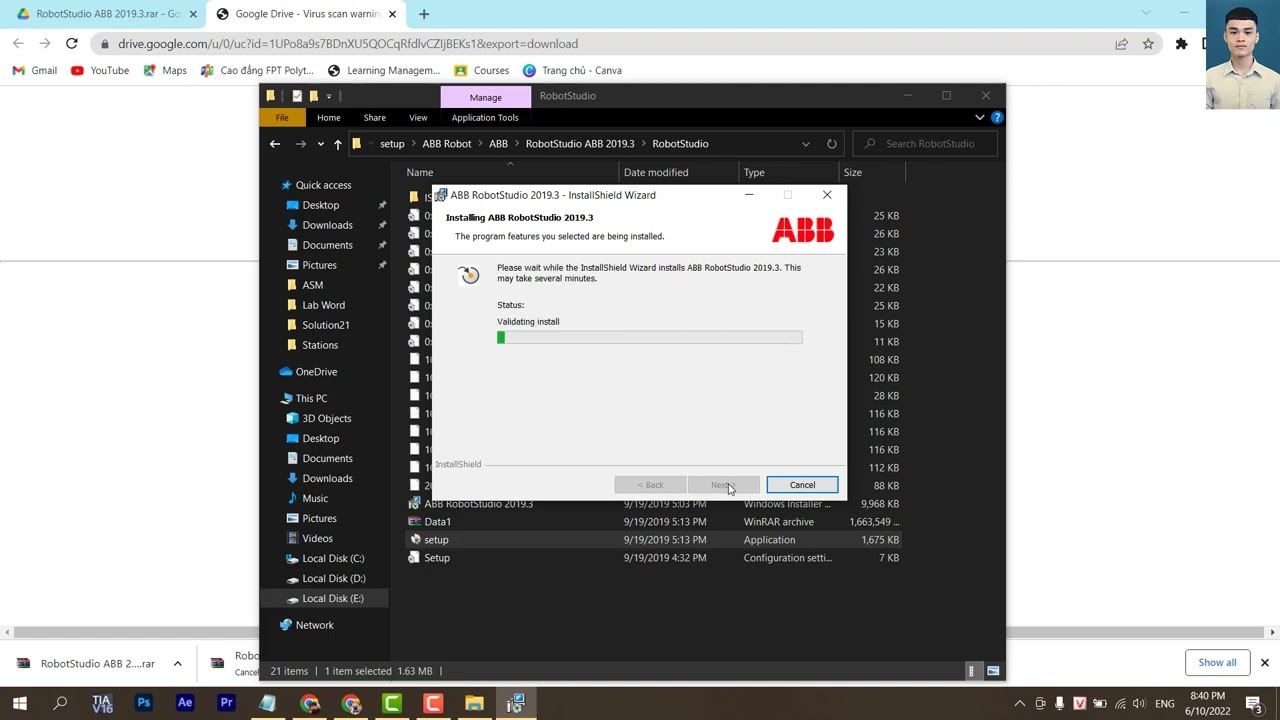This screenshot has height=720, width=1280.
Task: Open the Courses bookmark
Action: (482, 70)
